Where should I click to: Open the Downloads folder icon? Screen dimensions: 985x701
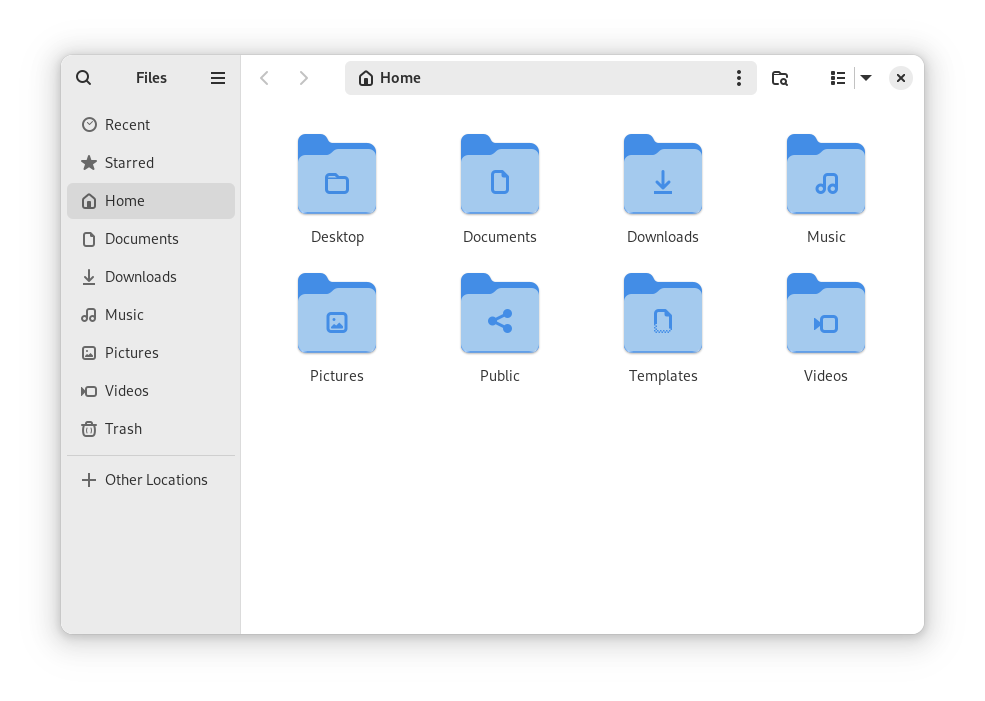[x=662, y=175]
